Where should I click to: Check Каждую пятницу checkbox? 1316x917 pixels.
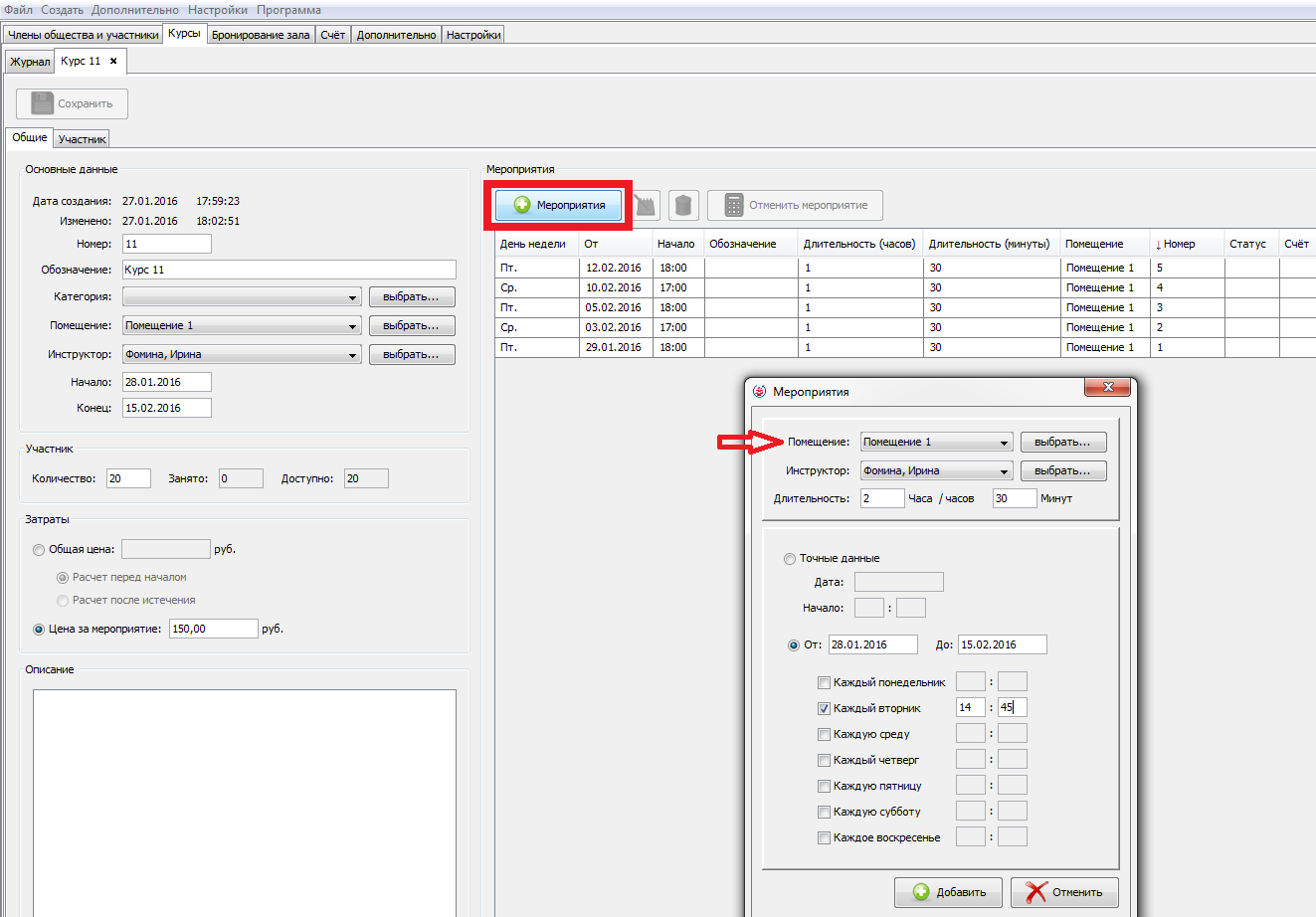(824, 786)
